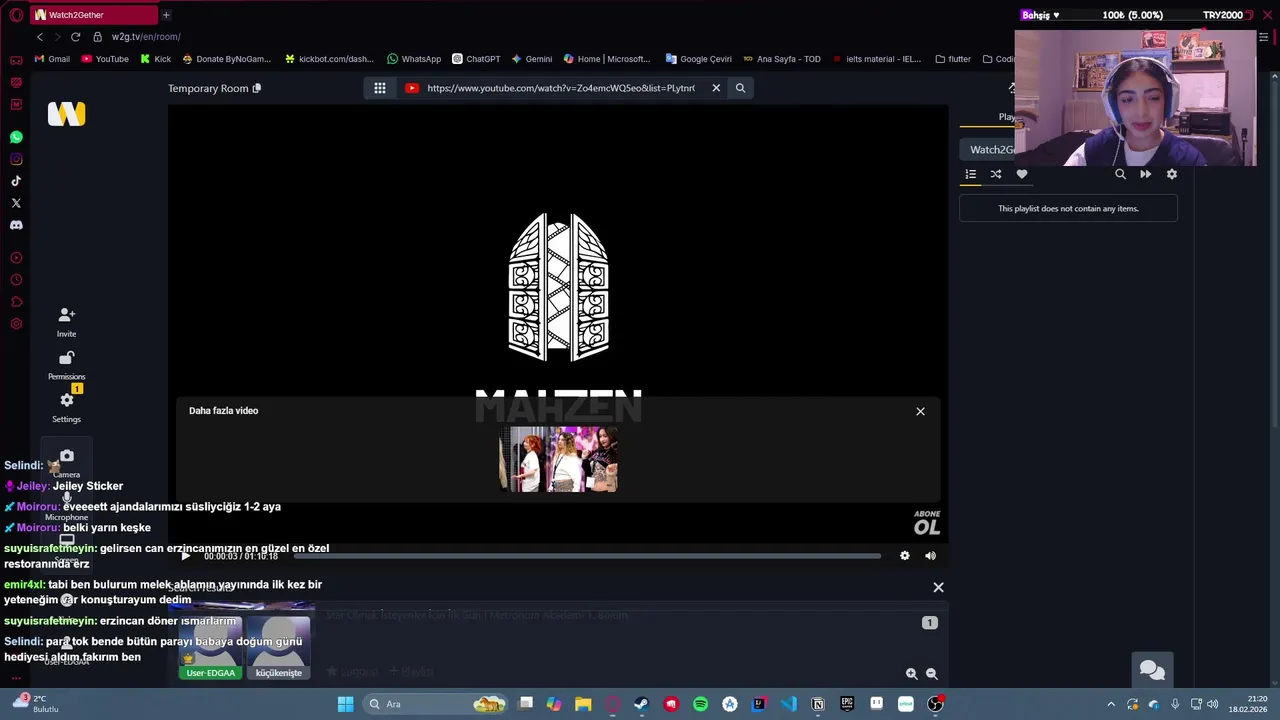This screenshot has width=1280, height=720.
Task: Open the Gemini bookmark
Action: tap(531, 59)
